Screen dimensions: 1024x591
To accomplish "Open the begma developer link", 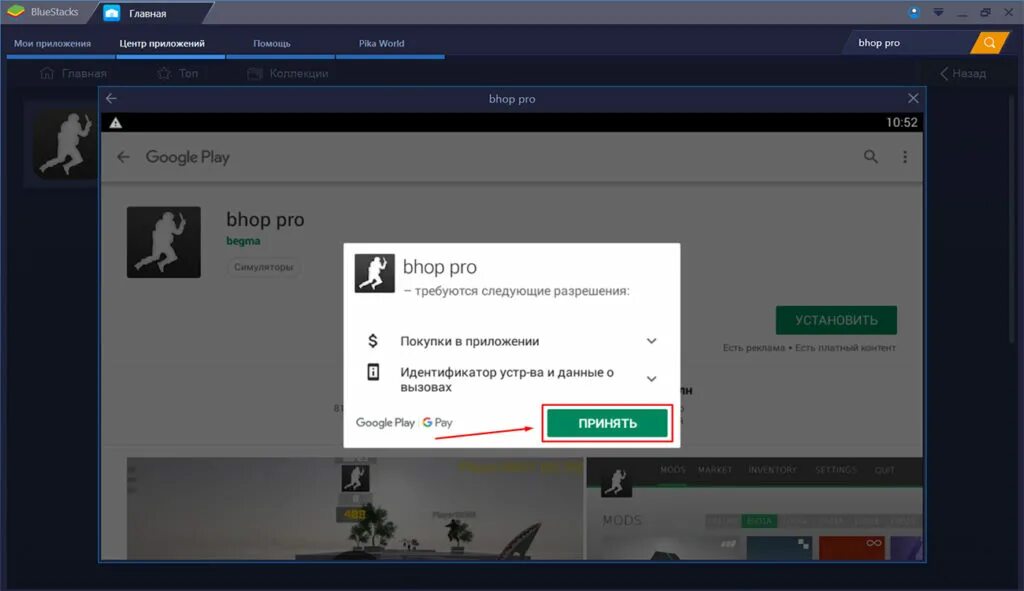I will (243, 241).
